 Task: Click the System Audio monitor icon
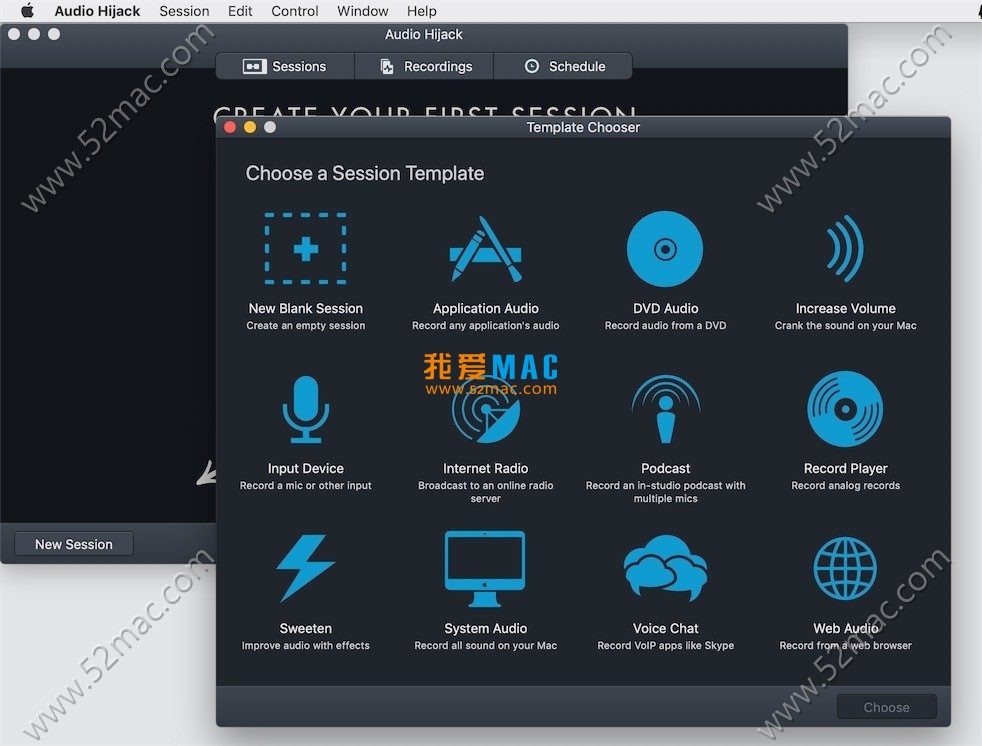click(x=485, y=569)
